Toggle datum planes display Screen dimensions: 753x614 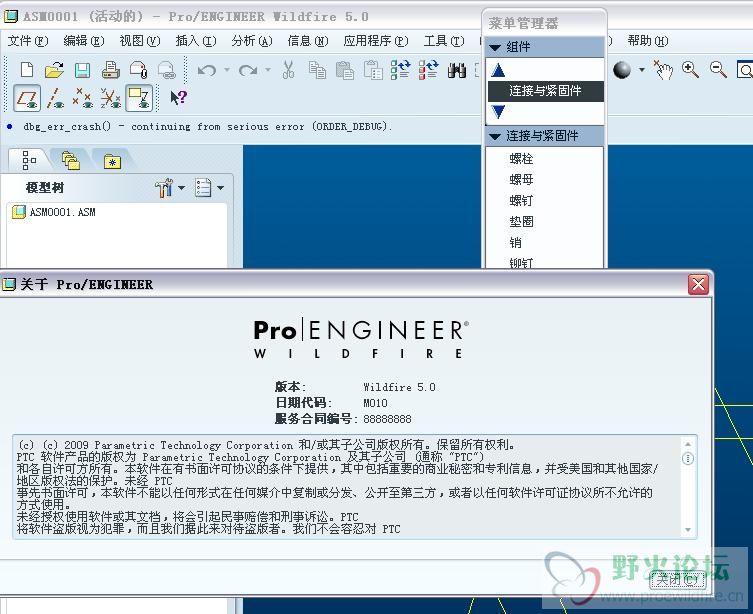point(27,98)
